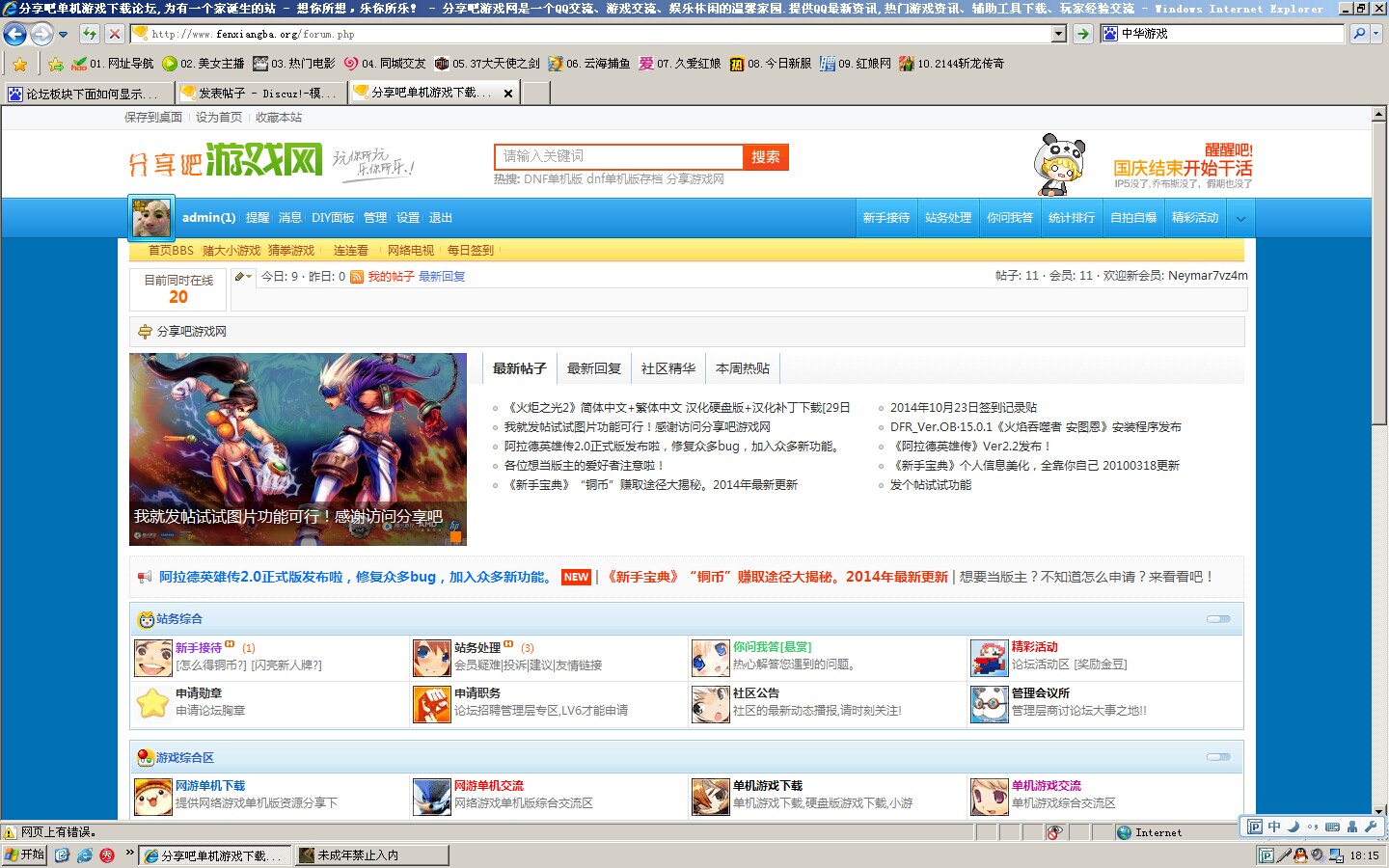Open post 《阿拉德英雄传》Ver2.2发布！
Screen dimensions: 1389x868
970,447
